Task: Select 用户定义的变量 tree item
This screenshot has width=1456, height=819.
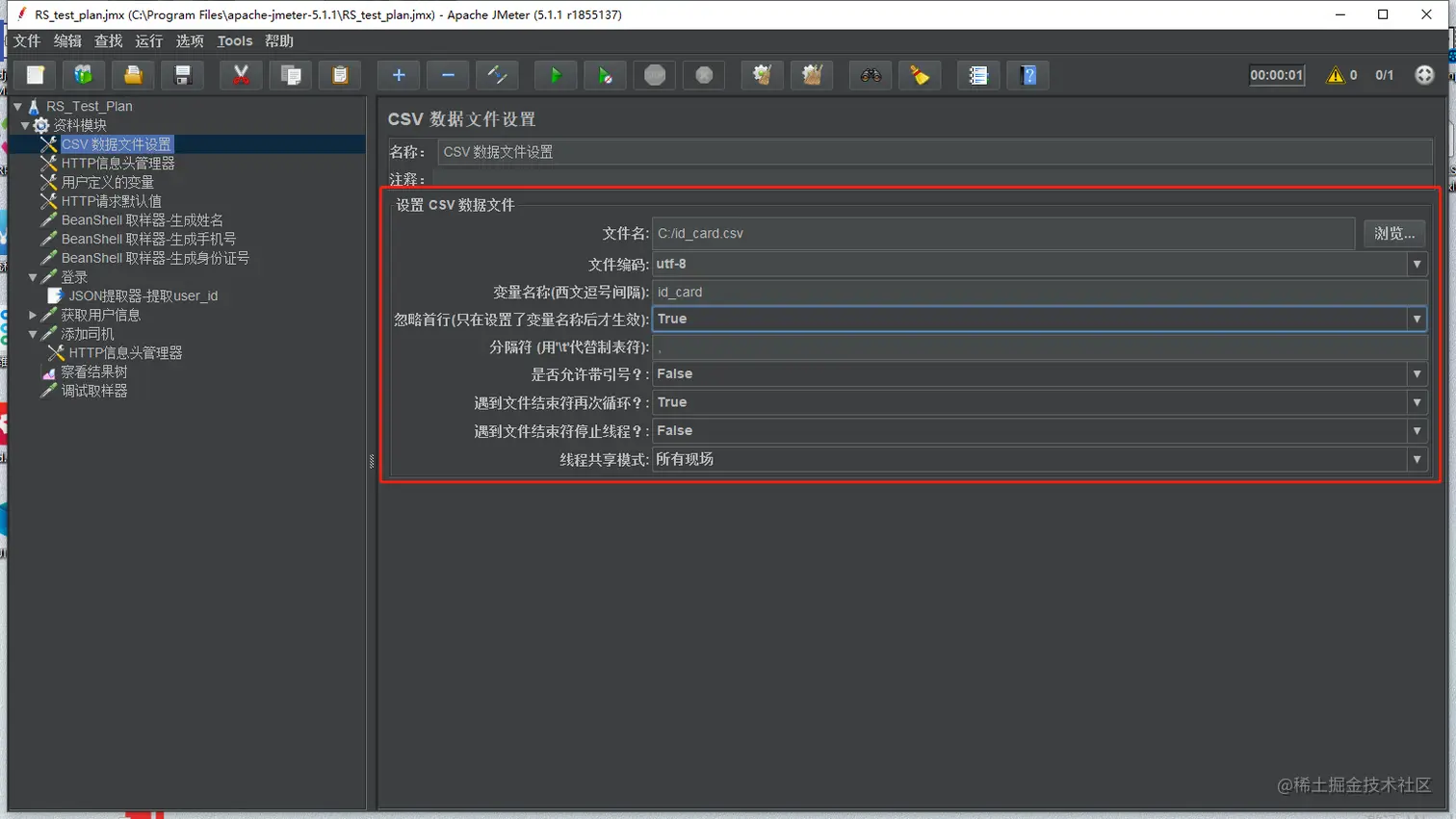Action: (108, 182)
